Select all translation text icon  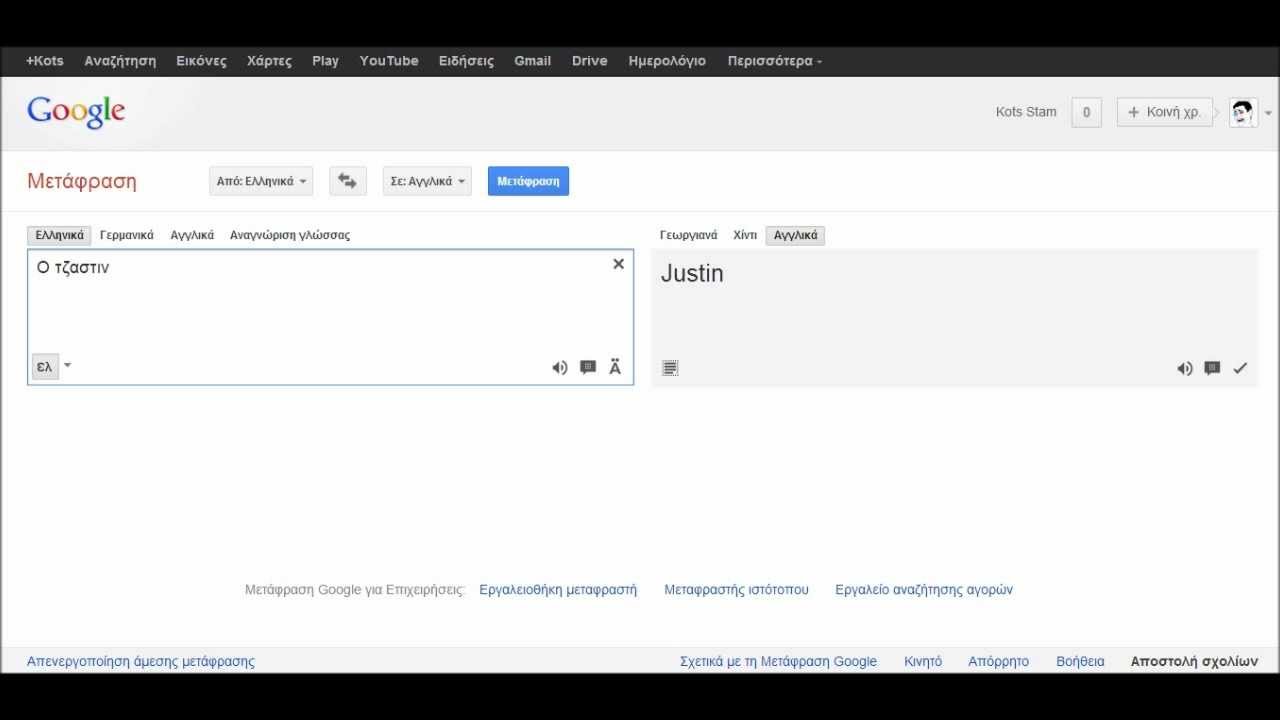670,368
